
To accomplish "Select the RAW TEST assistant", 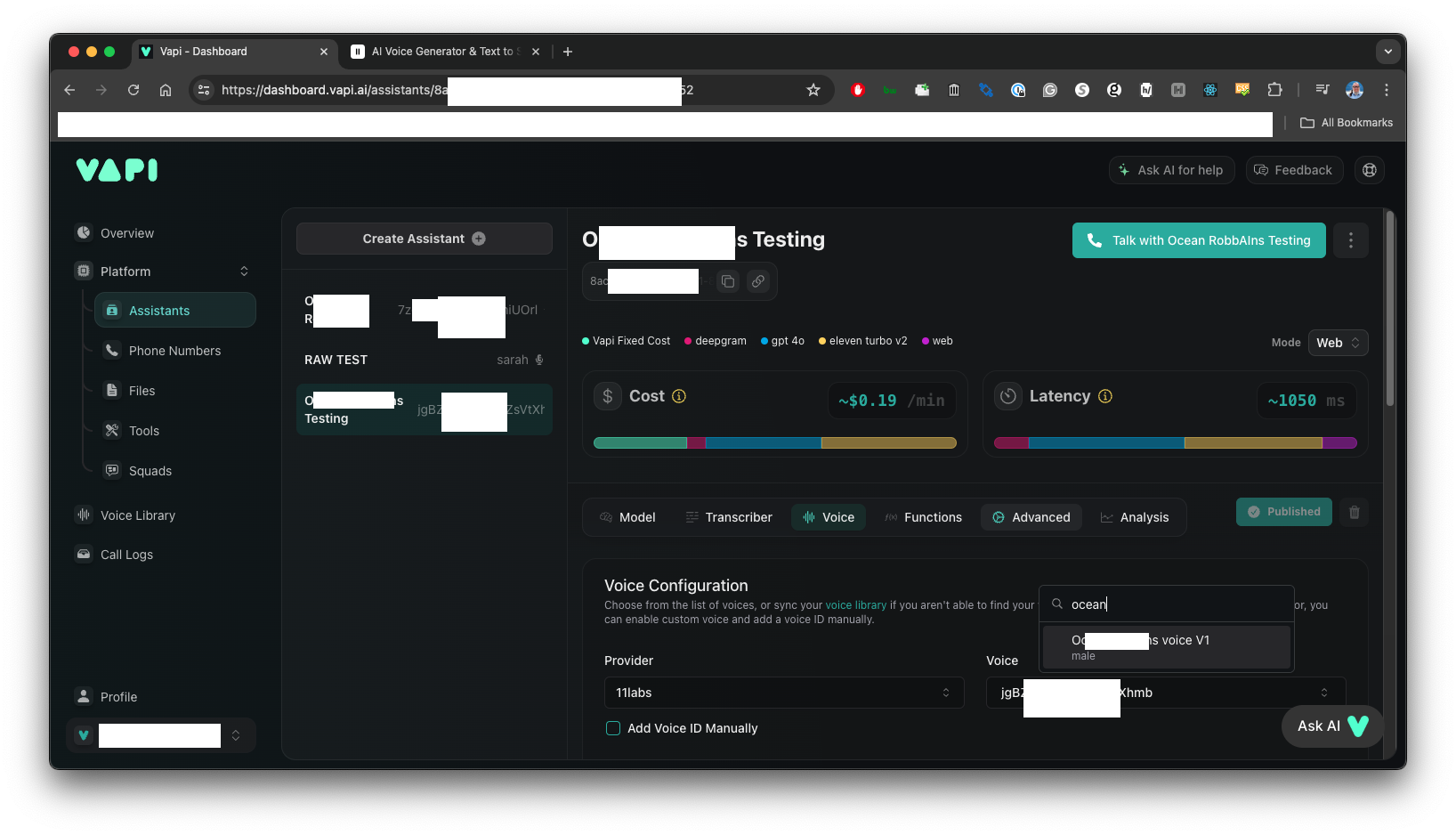I will pyautogui.click(x=425, y=360).
